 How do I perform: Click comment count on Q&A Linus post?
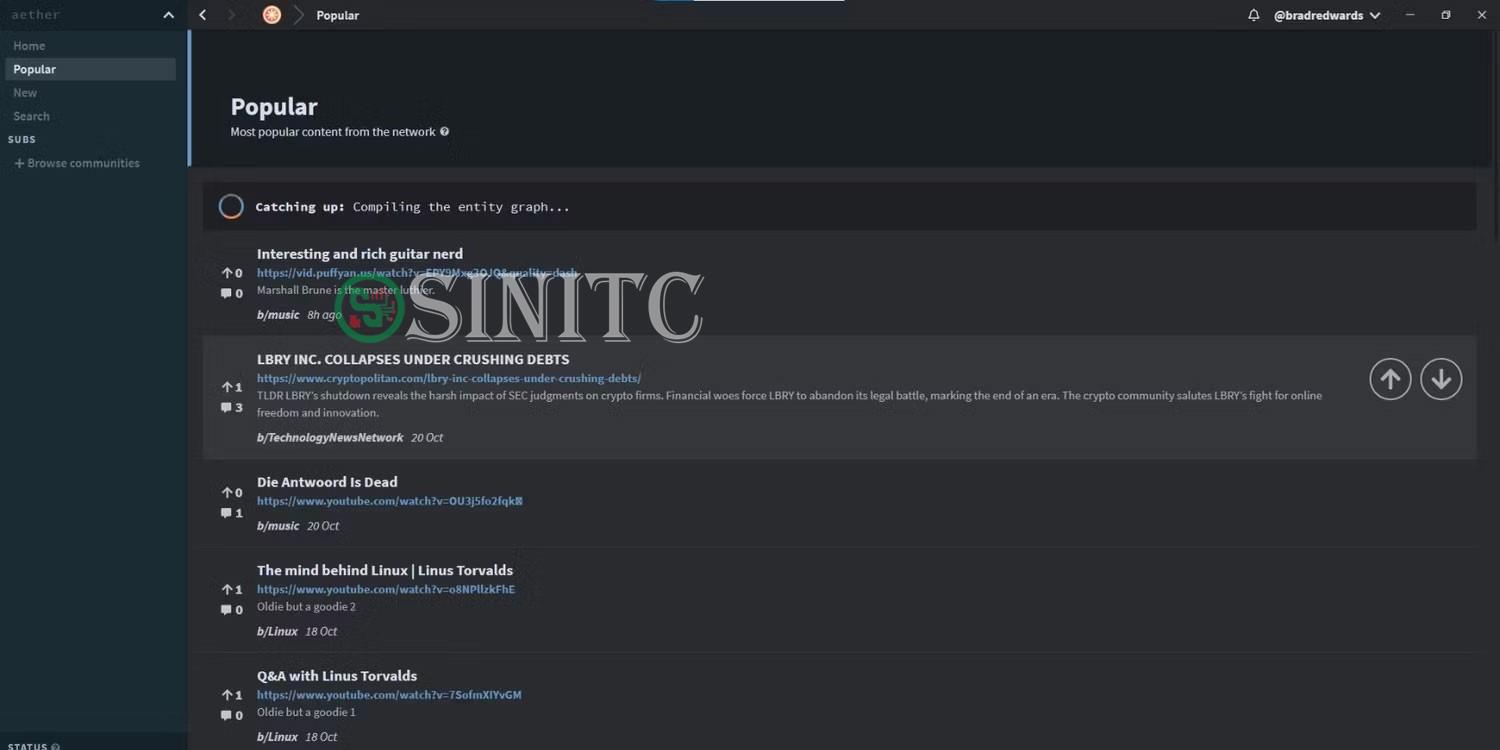tap(232, 715)
